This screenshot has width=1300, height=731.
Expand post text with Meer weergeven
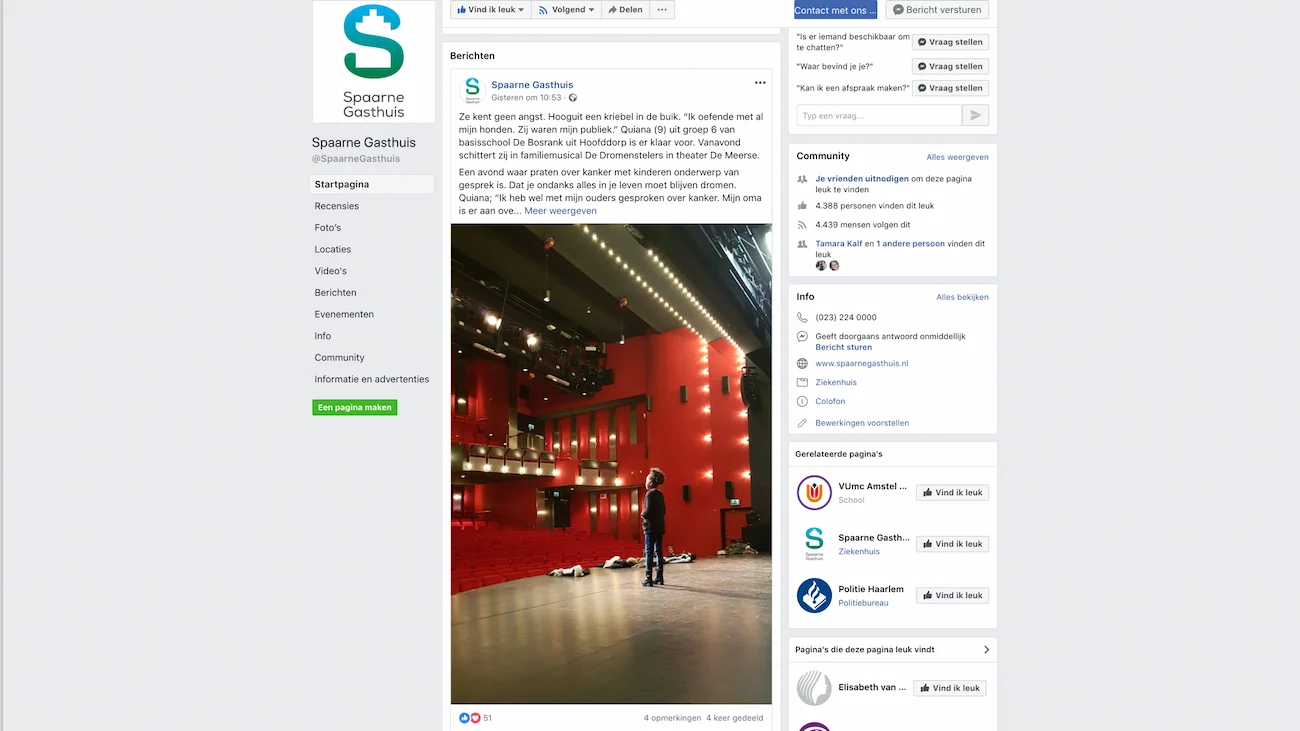[x=561, y=211]
